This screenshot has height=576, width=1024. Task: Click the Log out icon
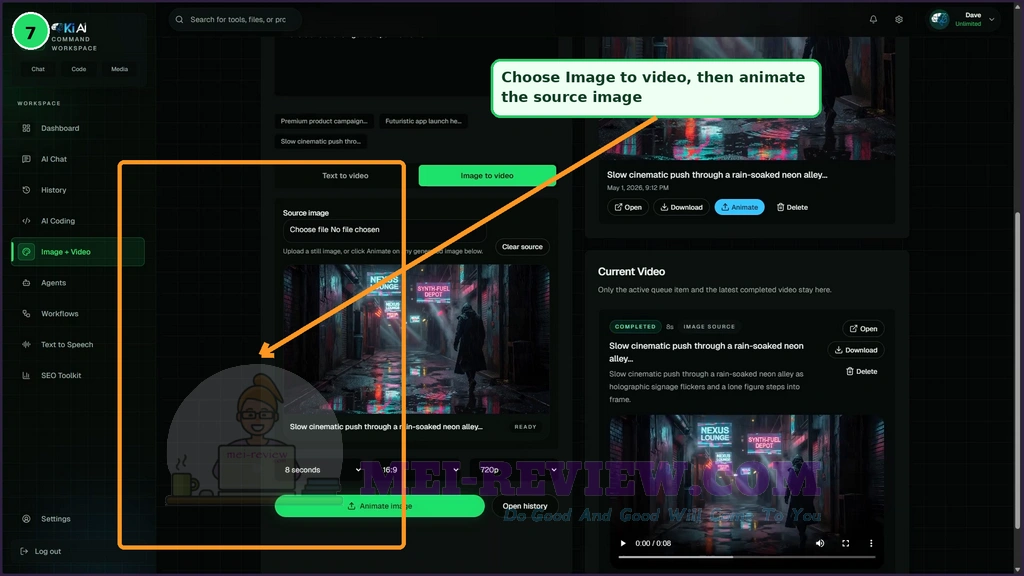click(24, 551)
